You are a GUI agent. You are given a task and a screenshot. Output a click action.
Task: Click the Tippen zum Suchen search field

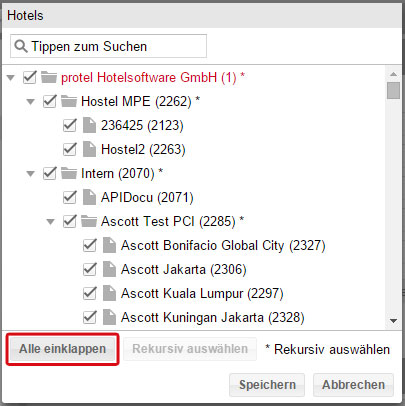coord(108,46)
